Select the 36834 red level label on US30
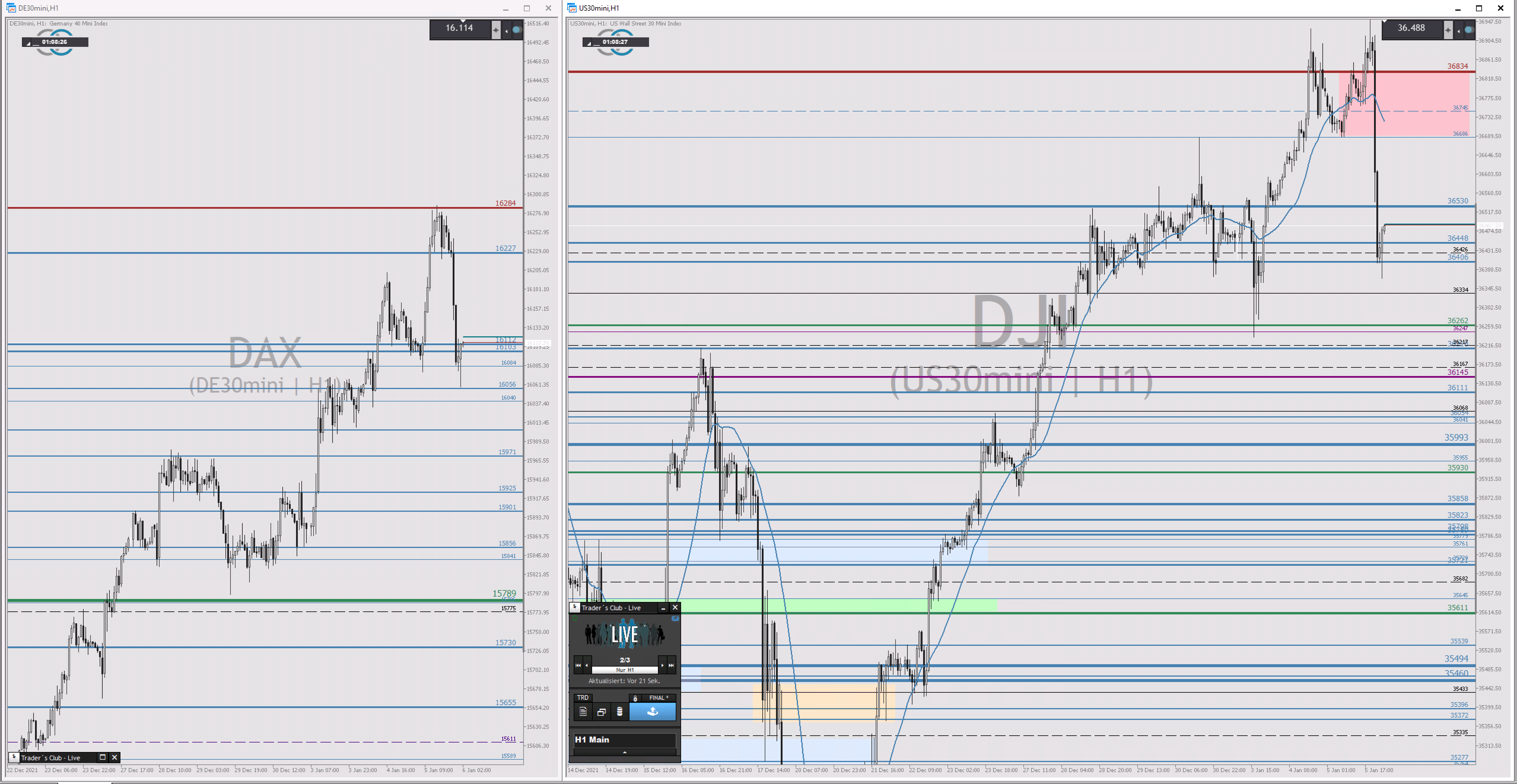This screenshot has height=784, width=1517. pyautogui.click(x=1457, y=66)
